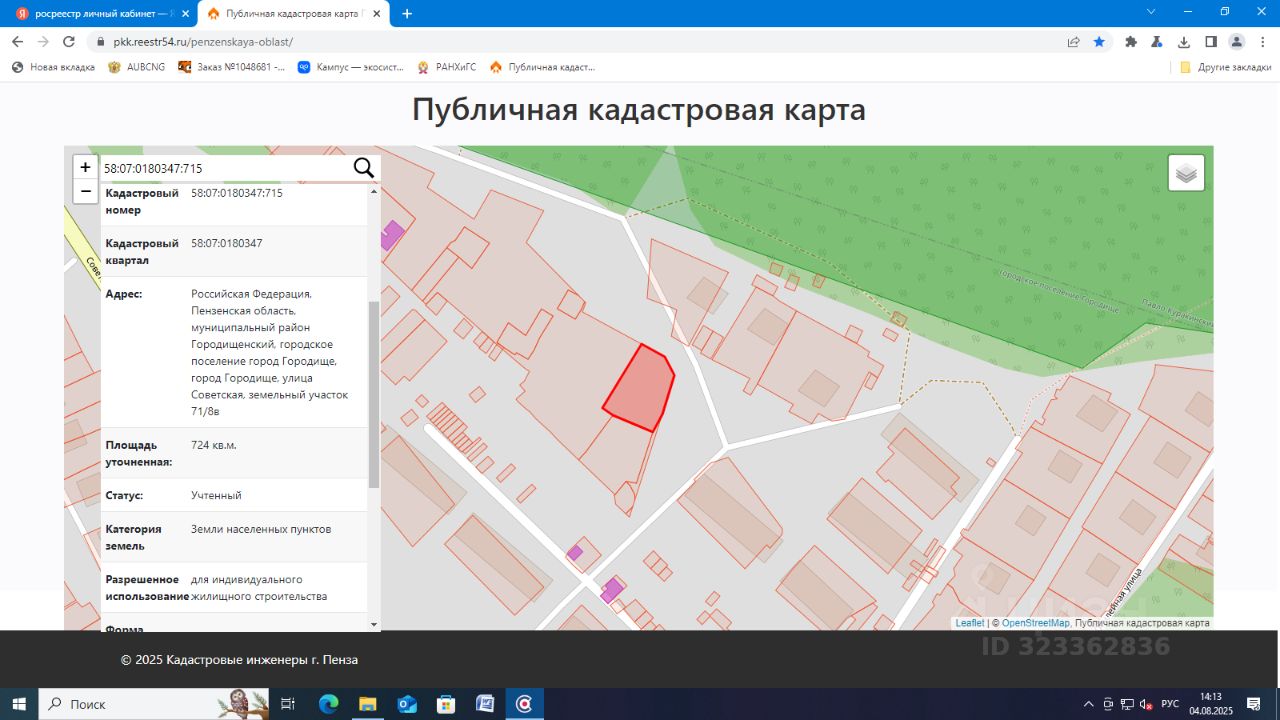Open Outlook from the taskbar
Image resolution: width=1280 pixels, height=720 pixels.
coord(407,704)
